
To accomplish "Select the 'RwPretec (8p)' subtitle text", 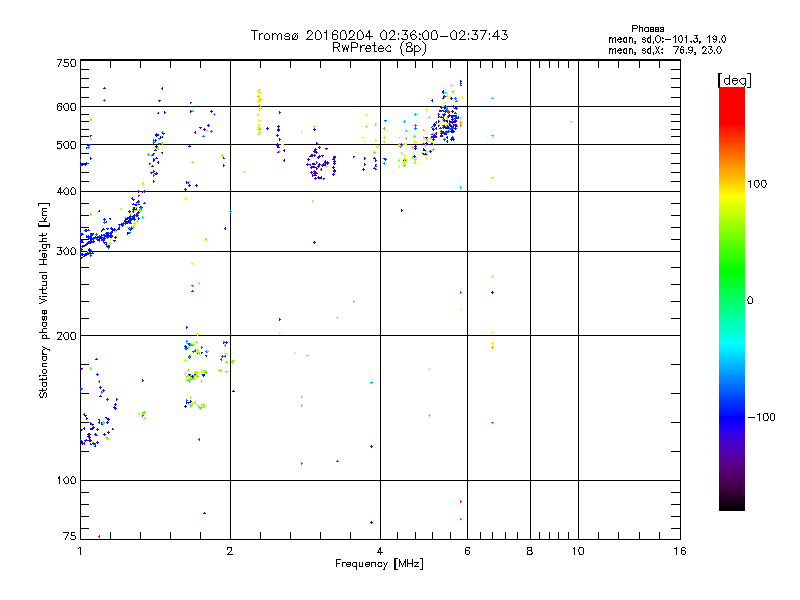I will (379, 48).
